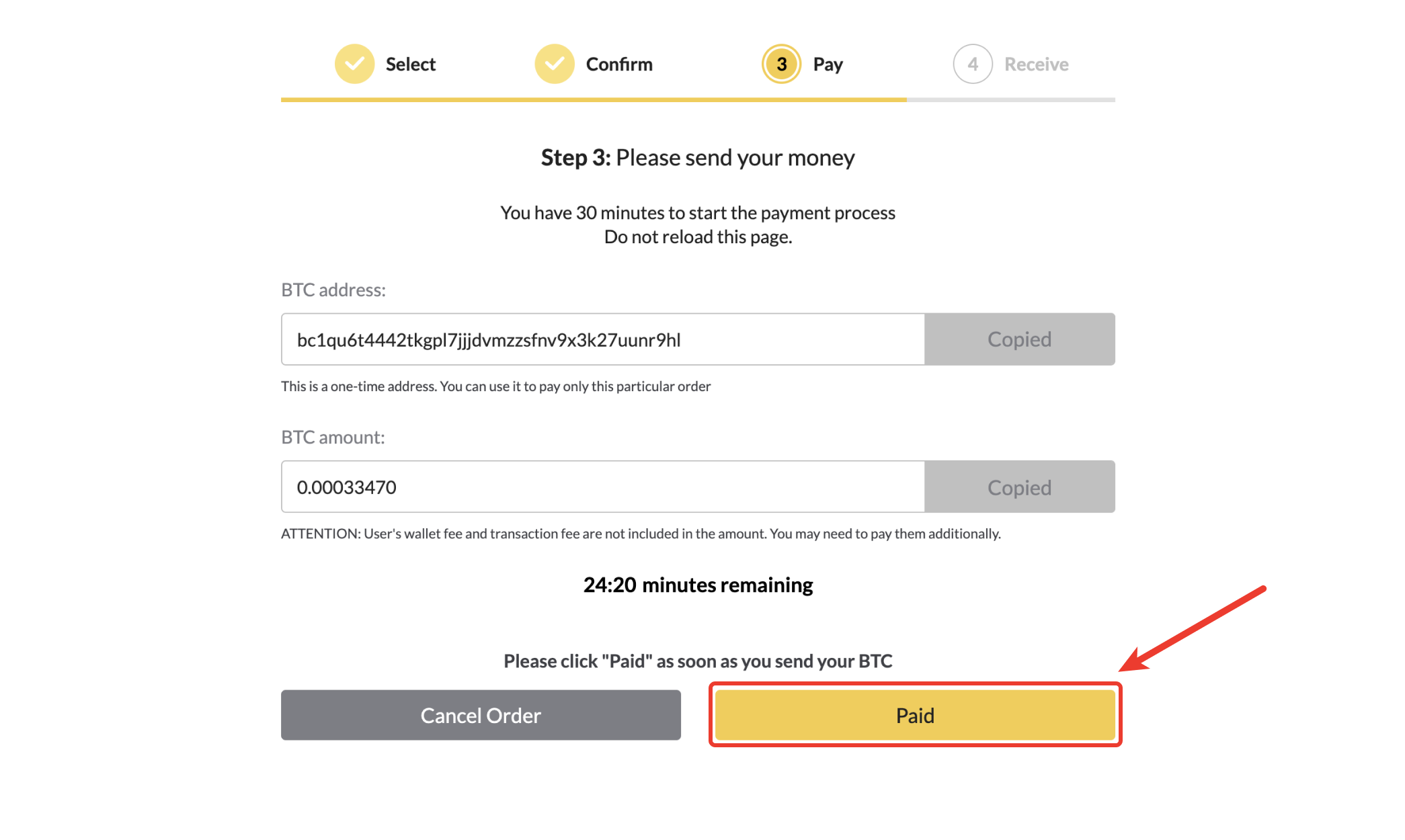Select the Pay step label
Screen dimensions: 1405x840
click(x=828, y=65)
